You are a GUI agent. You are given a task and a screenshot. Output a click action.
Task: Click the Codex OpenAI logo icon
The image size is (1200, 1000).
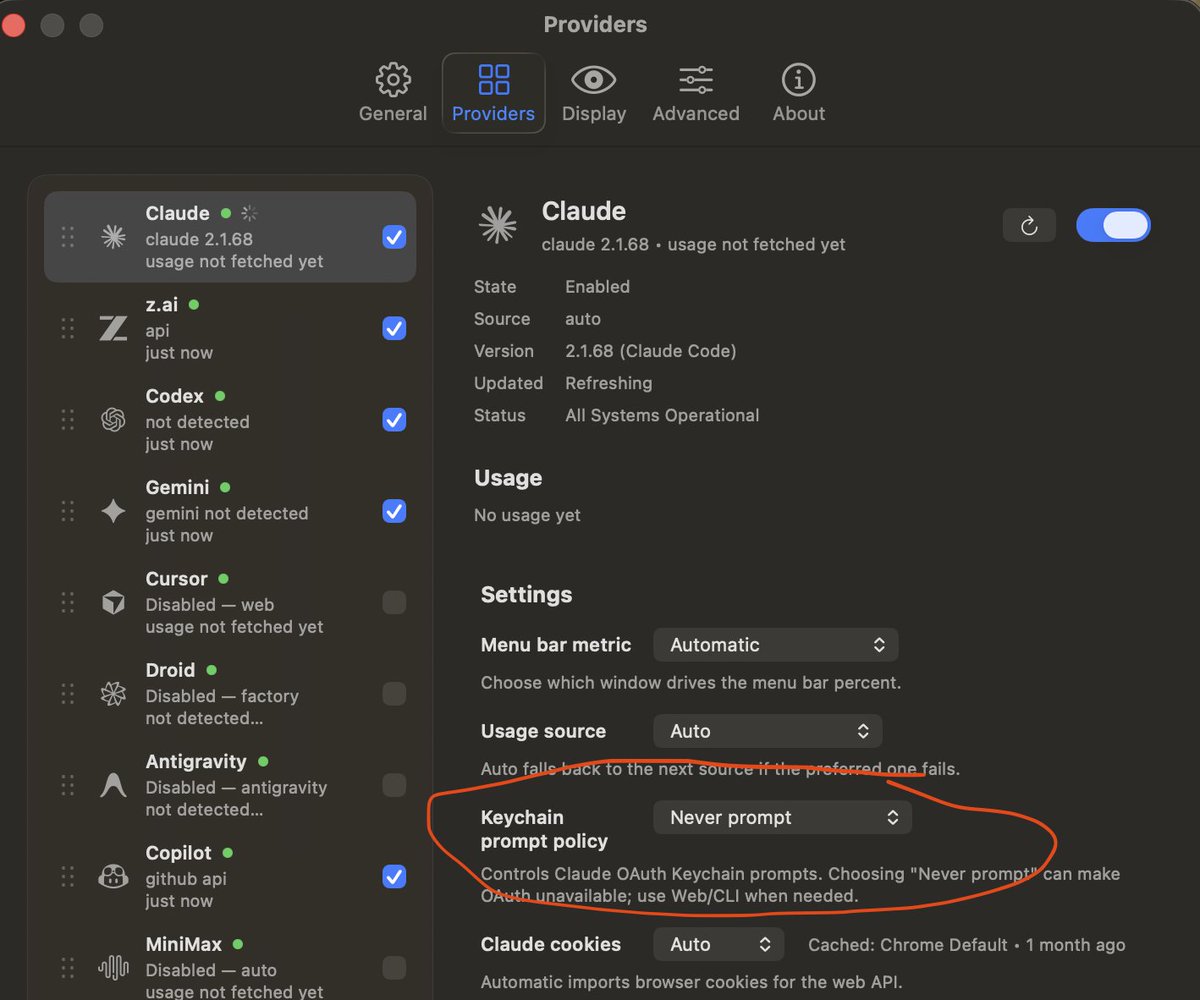(113, 420)
